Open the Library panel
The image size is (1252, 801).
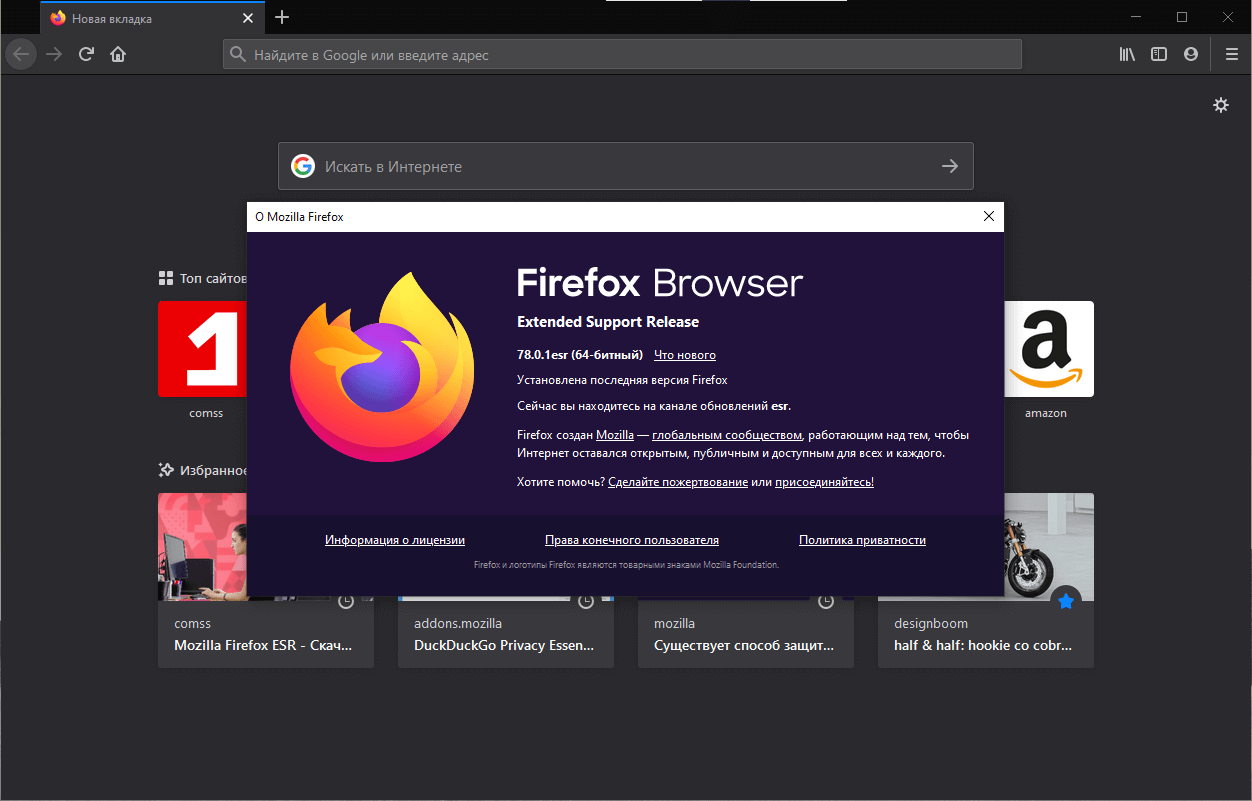tap(1127, 54)
